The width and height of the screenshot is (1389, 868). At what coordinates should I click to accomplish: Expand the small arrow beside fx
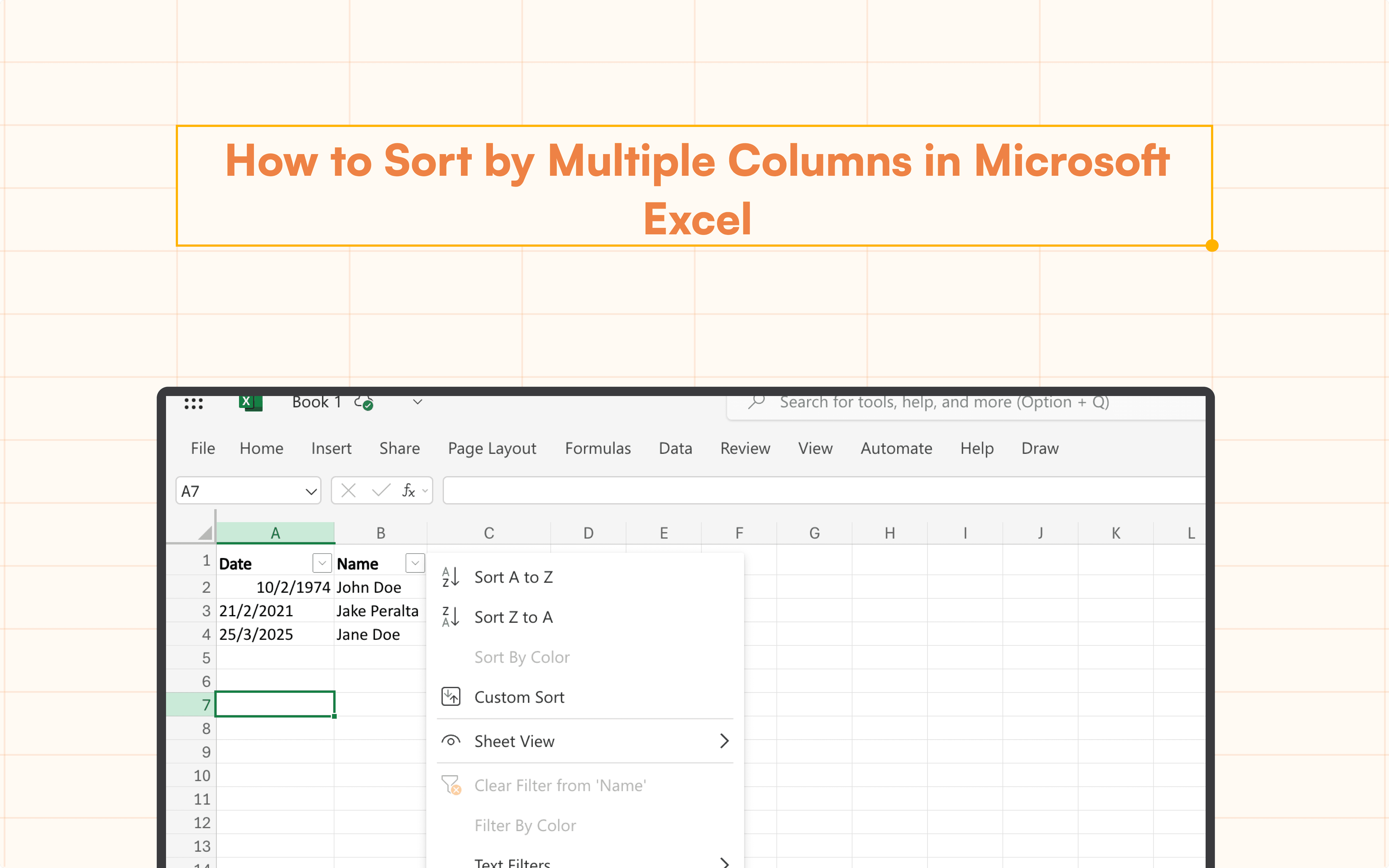pos(425,491)
